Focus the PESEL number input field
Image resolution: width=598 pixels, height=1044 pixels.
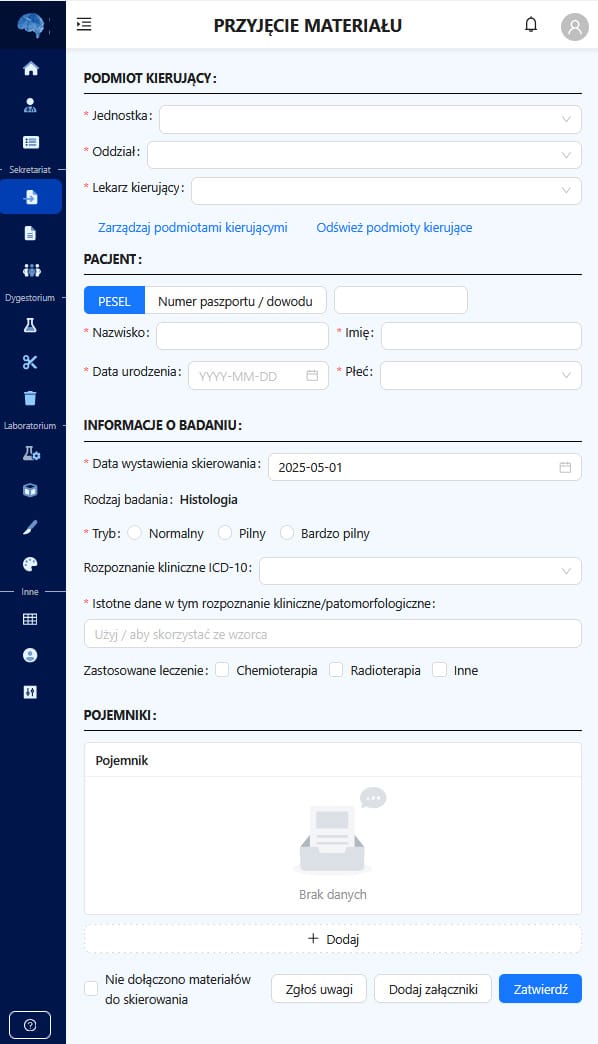tap(401, 300)
